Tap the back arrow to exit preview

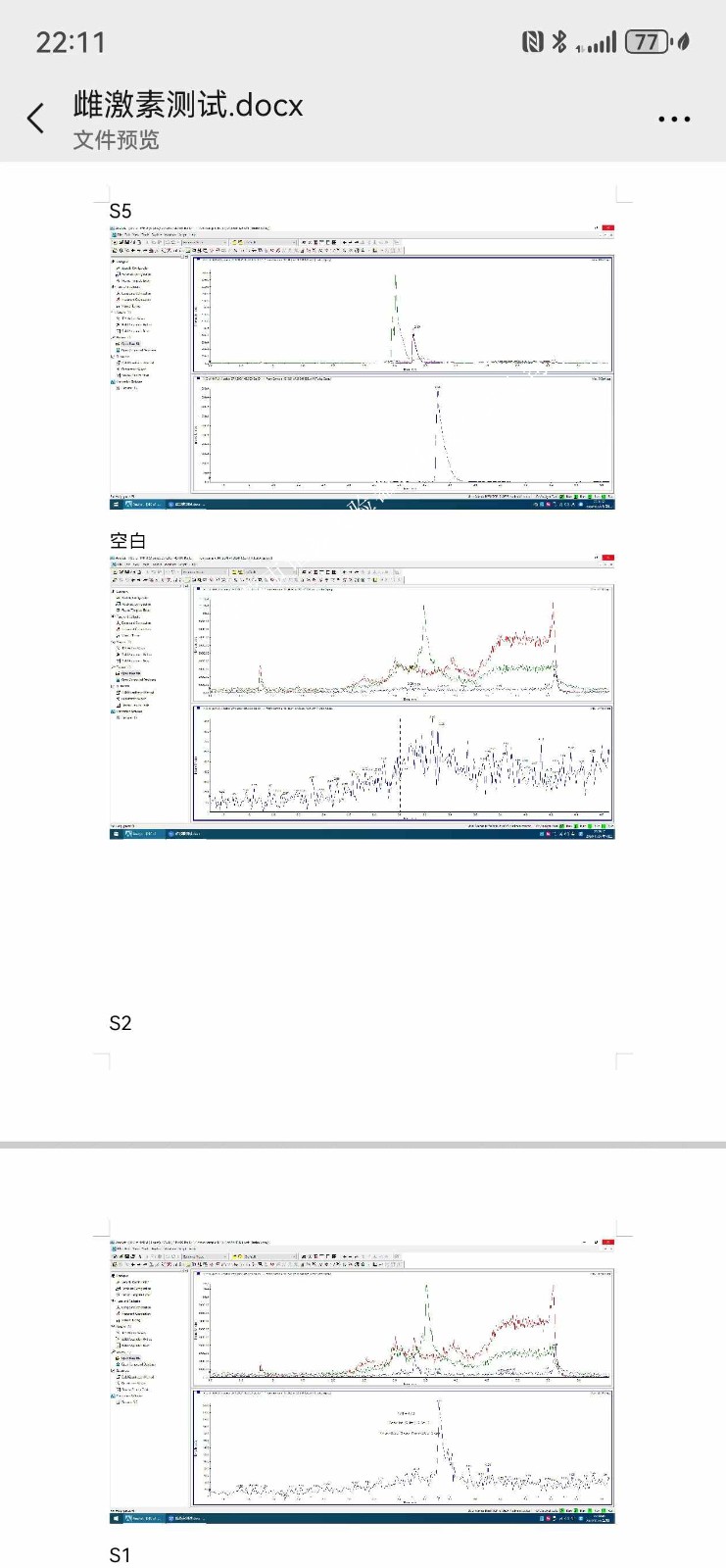36,119
